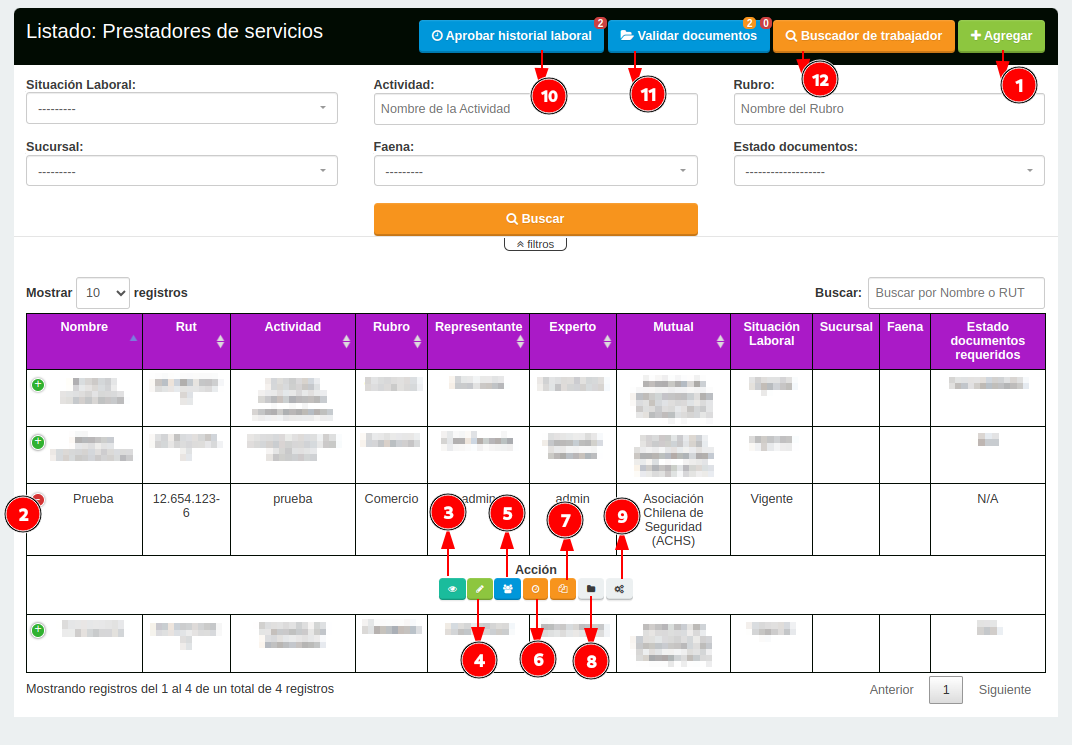Collapse the filtros panel toggle
This screenshot has width=1072, height=745.
click(535, 244)
